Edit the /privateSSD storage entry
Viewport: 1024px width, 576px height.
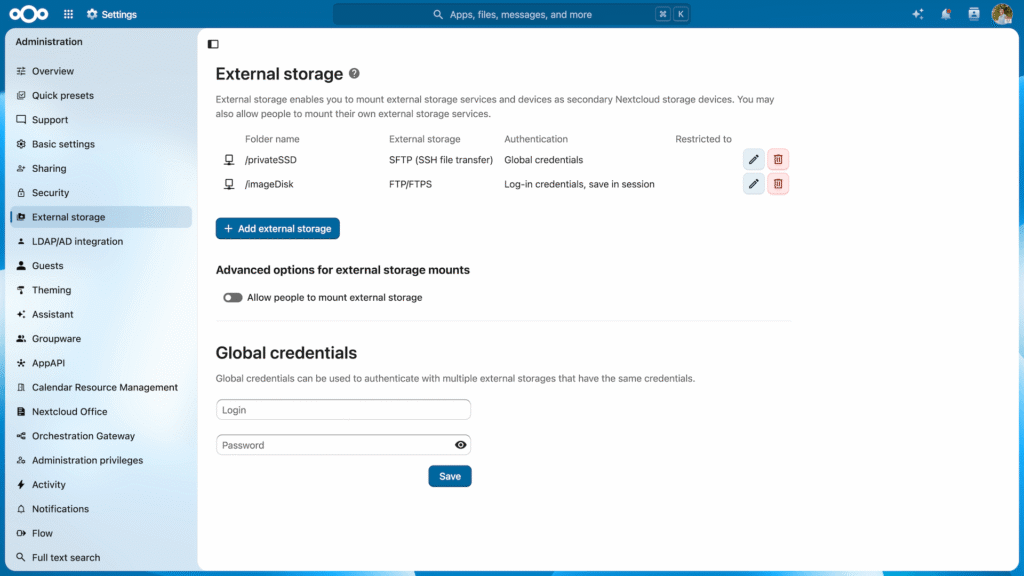pyautogui.click(x=754, y=159)
